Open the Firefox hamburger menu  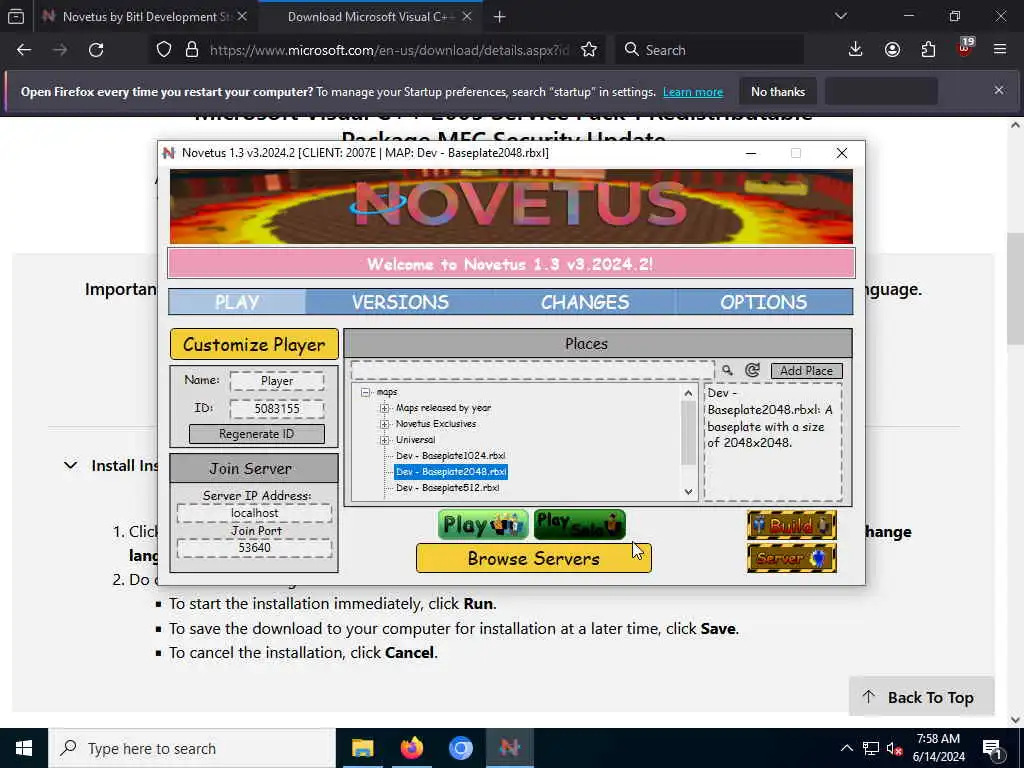(x=1000, y=50)
